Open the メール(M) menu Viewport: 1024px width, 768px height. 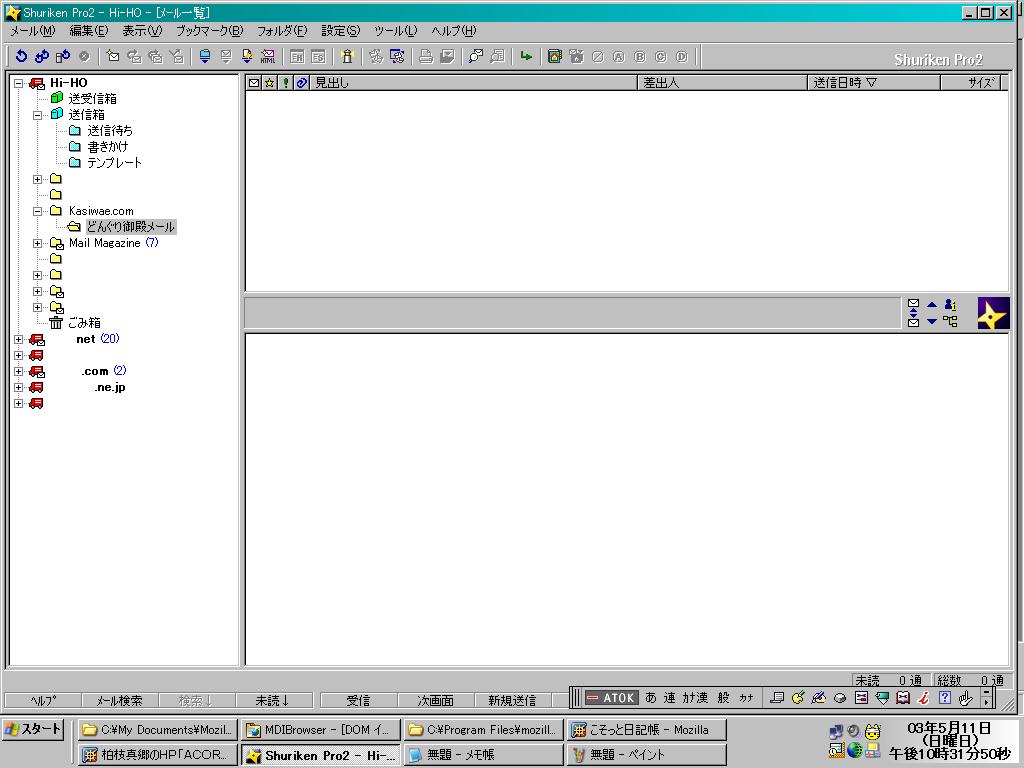33,31
